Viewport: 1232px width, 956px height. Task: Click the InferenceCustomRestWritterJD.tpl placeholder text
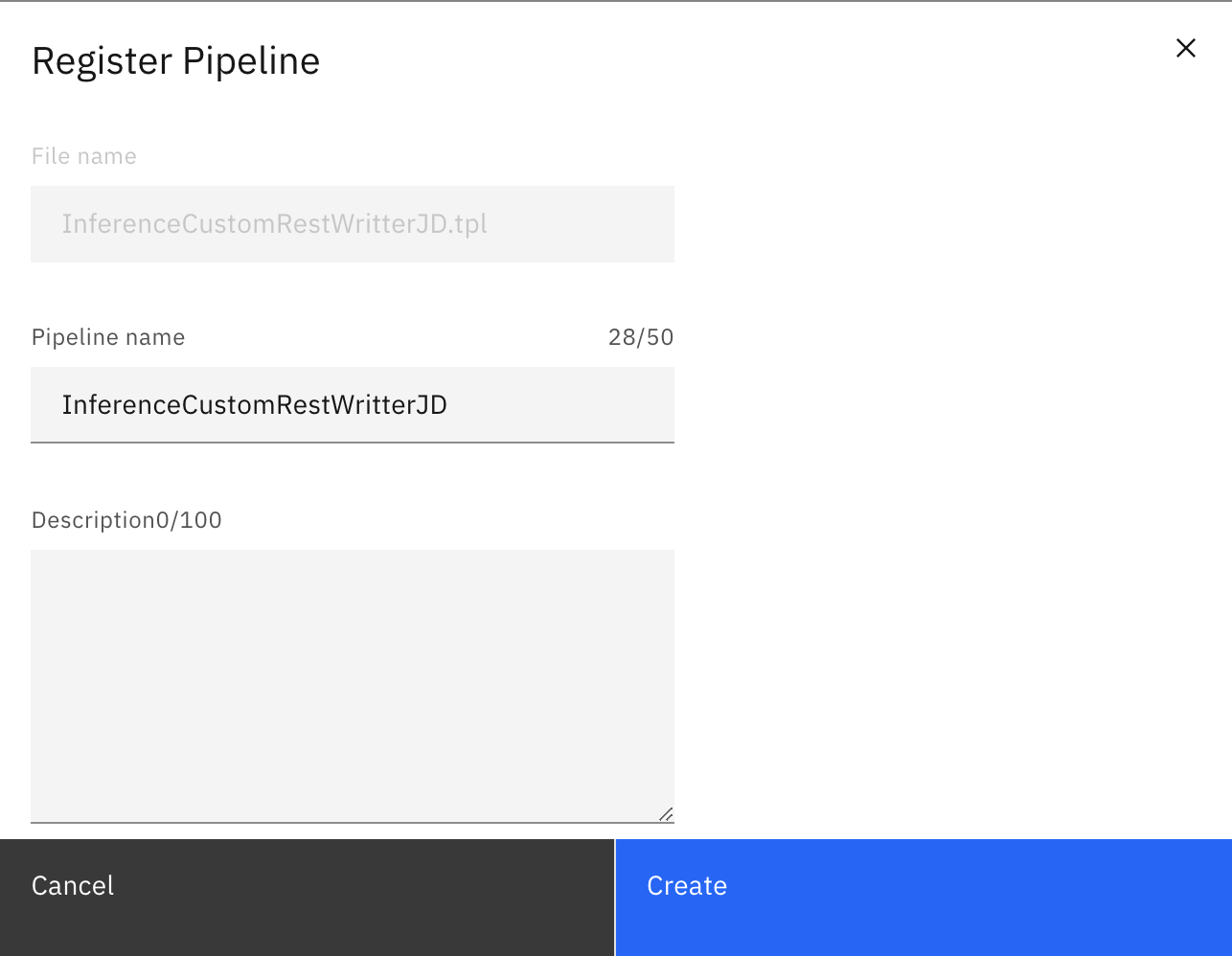275,223
